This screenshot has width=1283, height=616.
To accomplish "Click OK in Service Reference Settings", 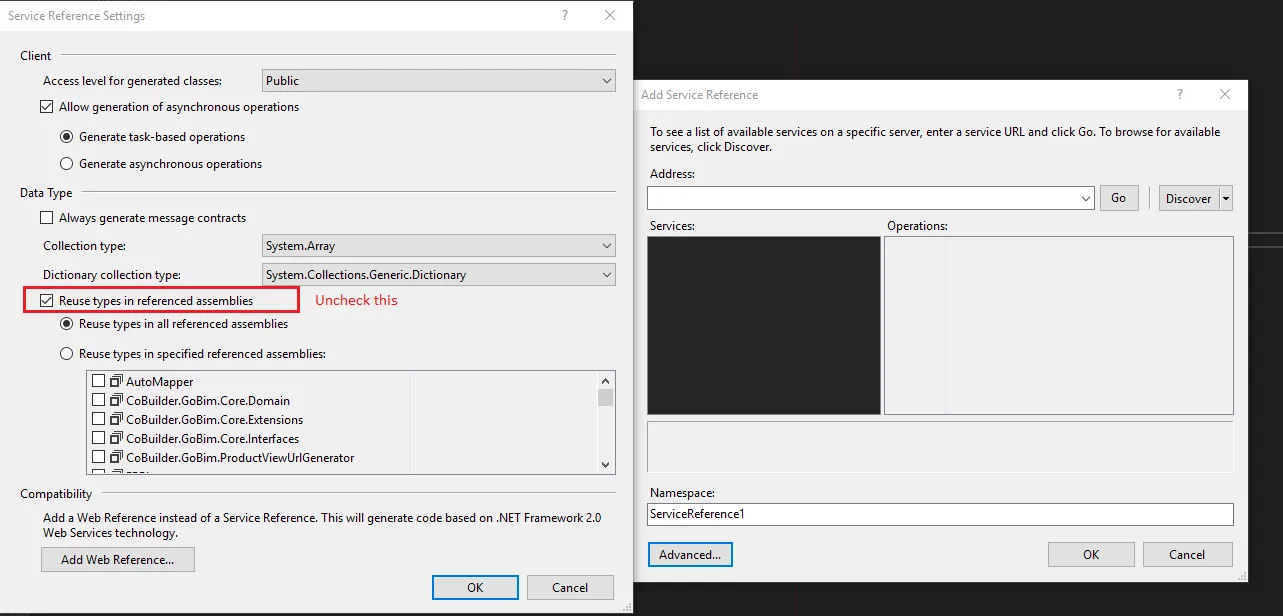I will coord(475,588).
